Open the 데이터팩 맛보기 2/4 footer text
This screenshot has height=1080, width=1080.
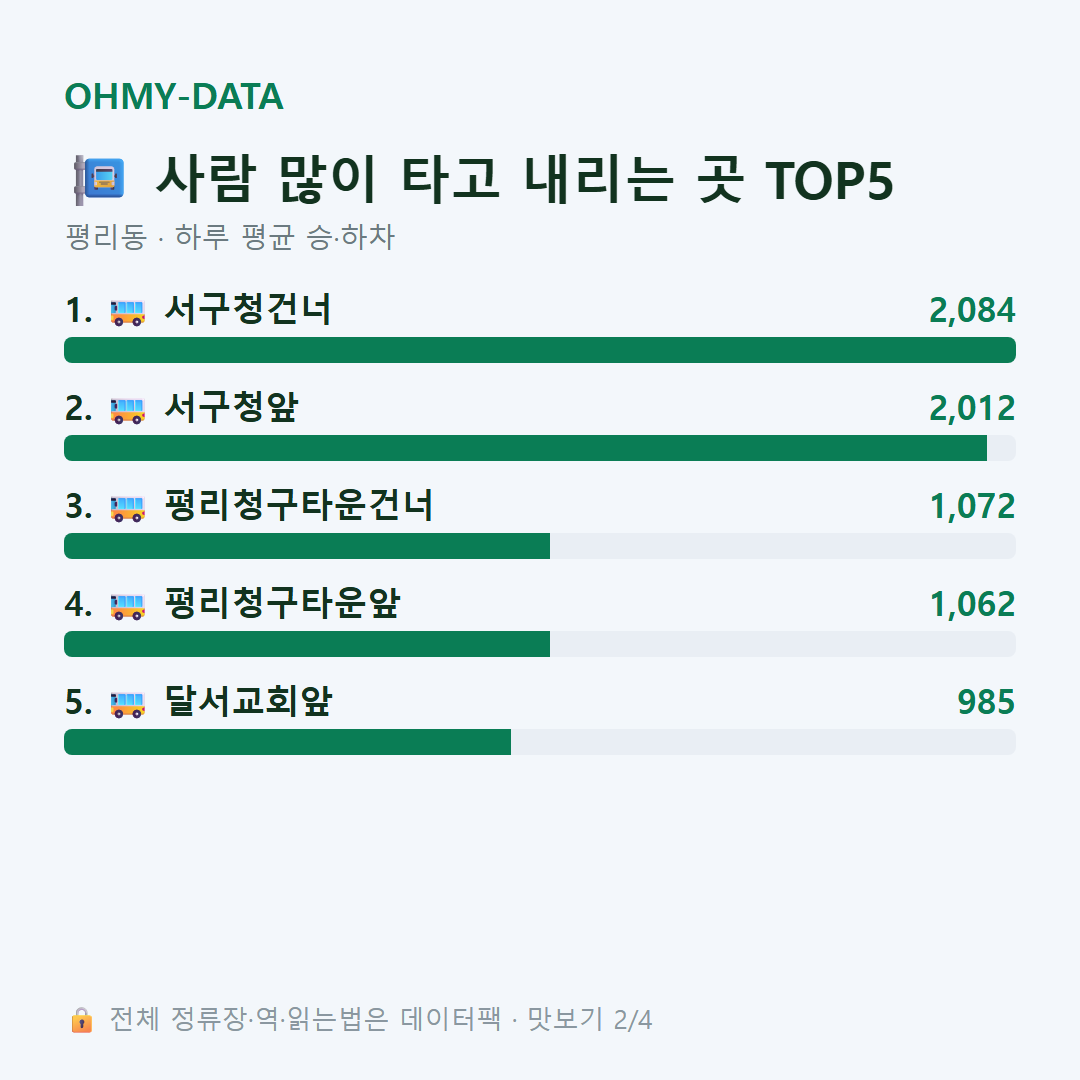point(526,1019)
